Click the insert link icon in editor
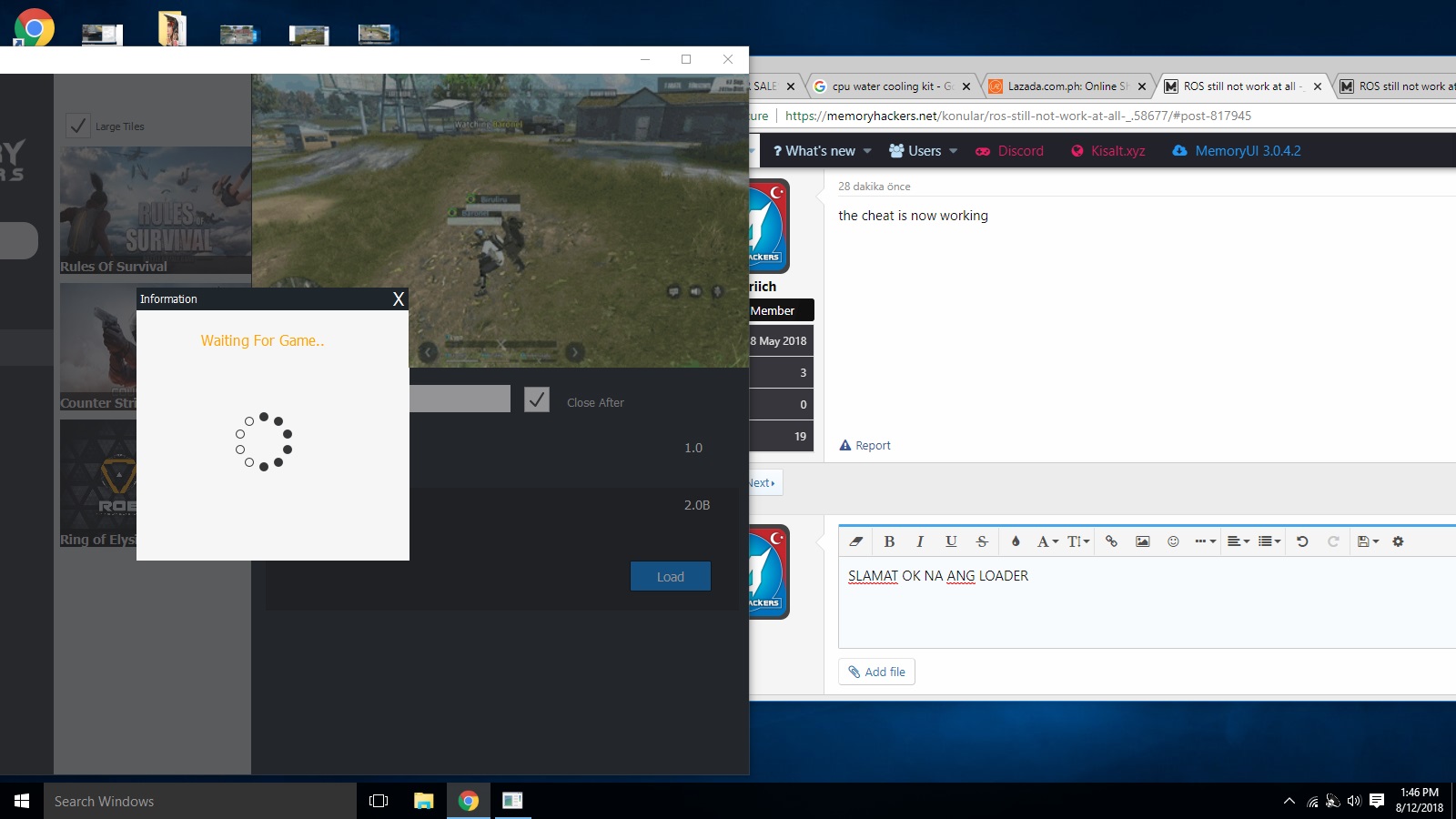Screen dimensions: 1456x819 point(1111,541)
